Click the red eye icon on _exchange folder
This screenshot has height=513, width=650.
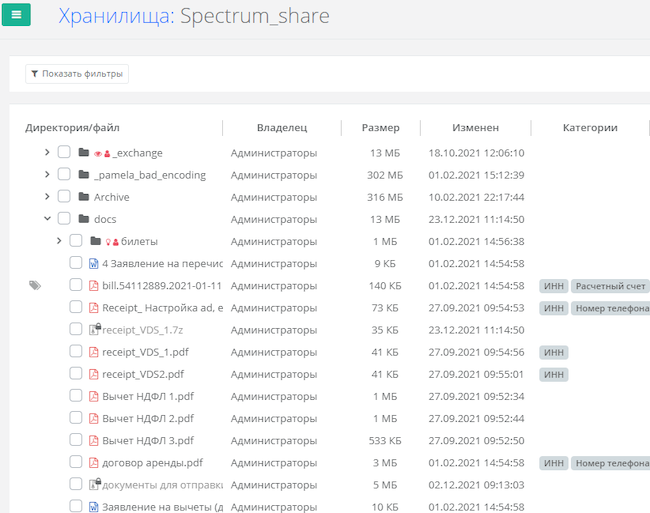(98, 154)
